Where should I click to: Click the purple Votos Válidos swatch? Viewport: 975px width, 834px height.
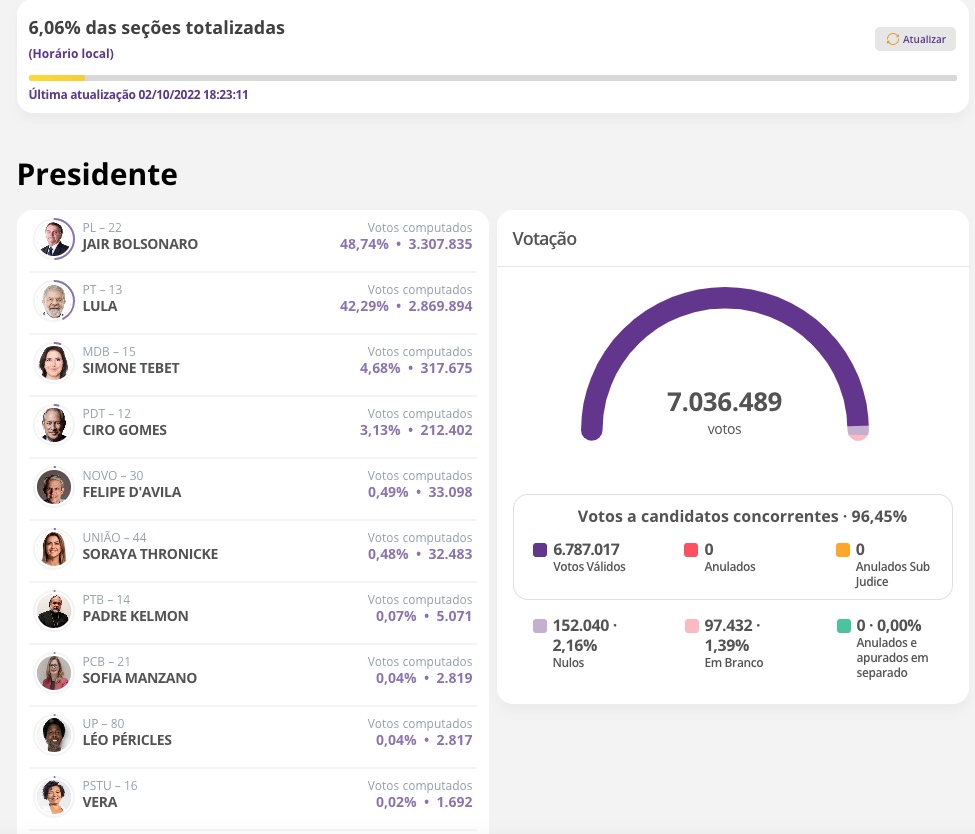(x=540, y=550)
